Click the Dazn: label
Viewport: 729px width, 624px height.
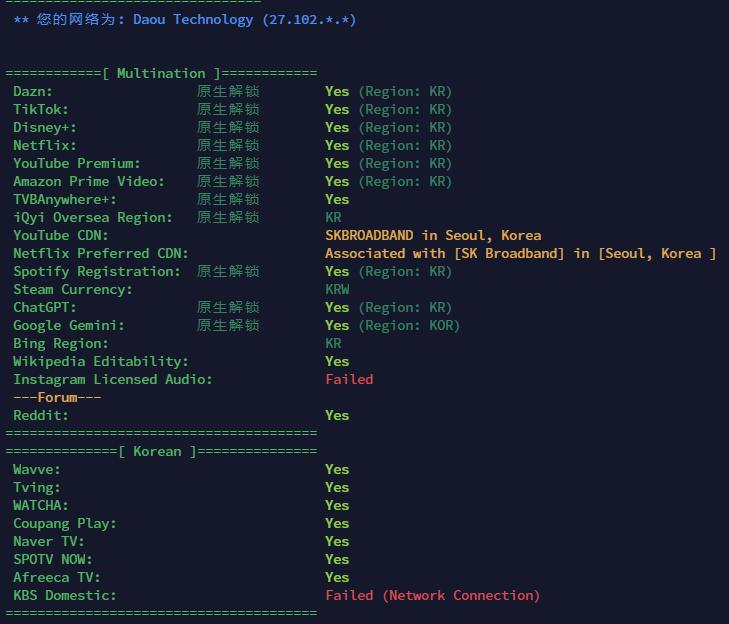[33, 91]
